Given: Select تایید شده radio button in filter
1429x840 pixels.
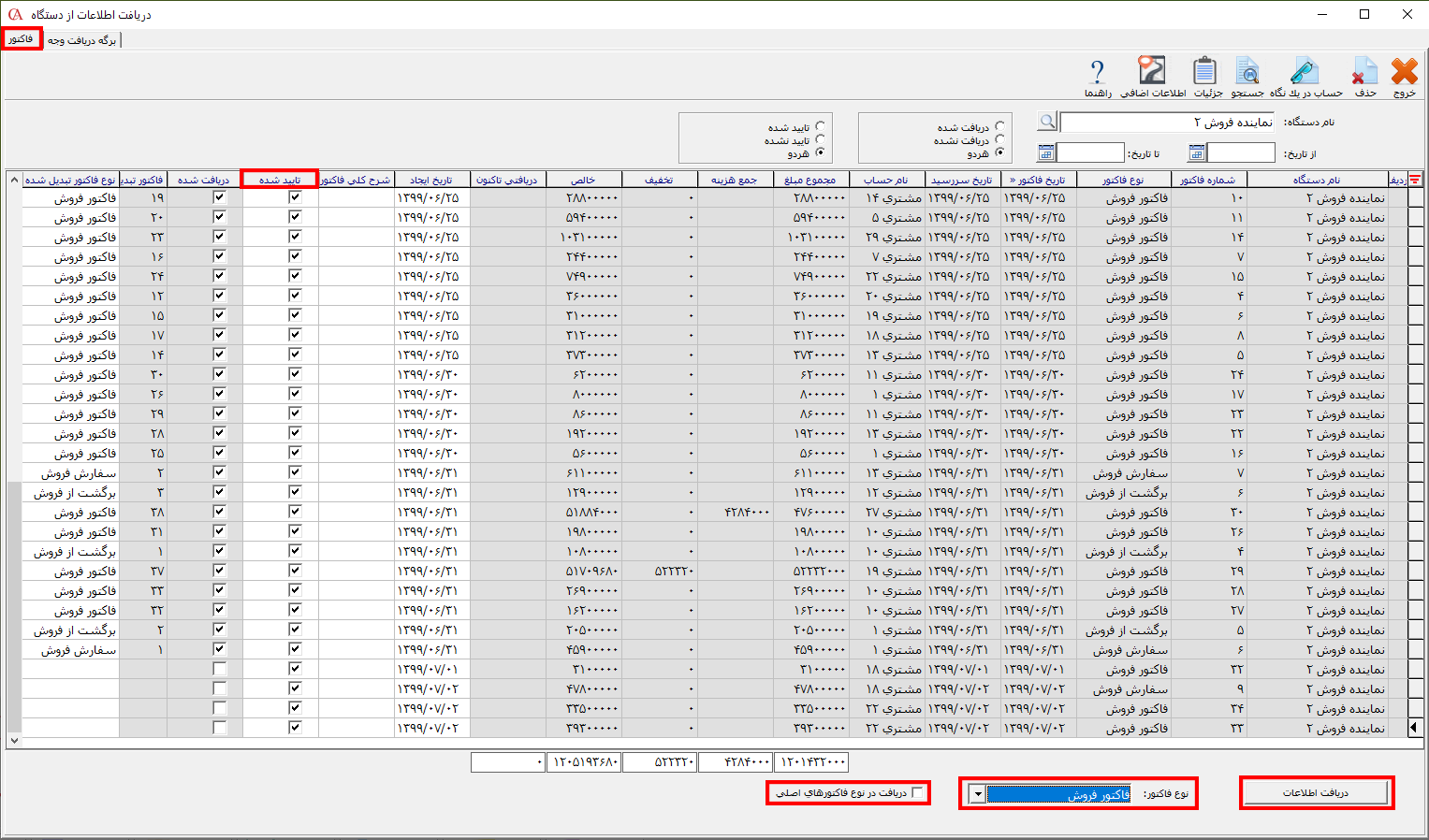Looking at the screenshot, I should pyautogui.click(x=820, y=126).
